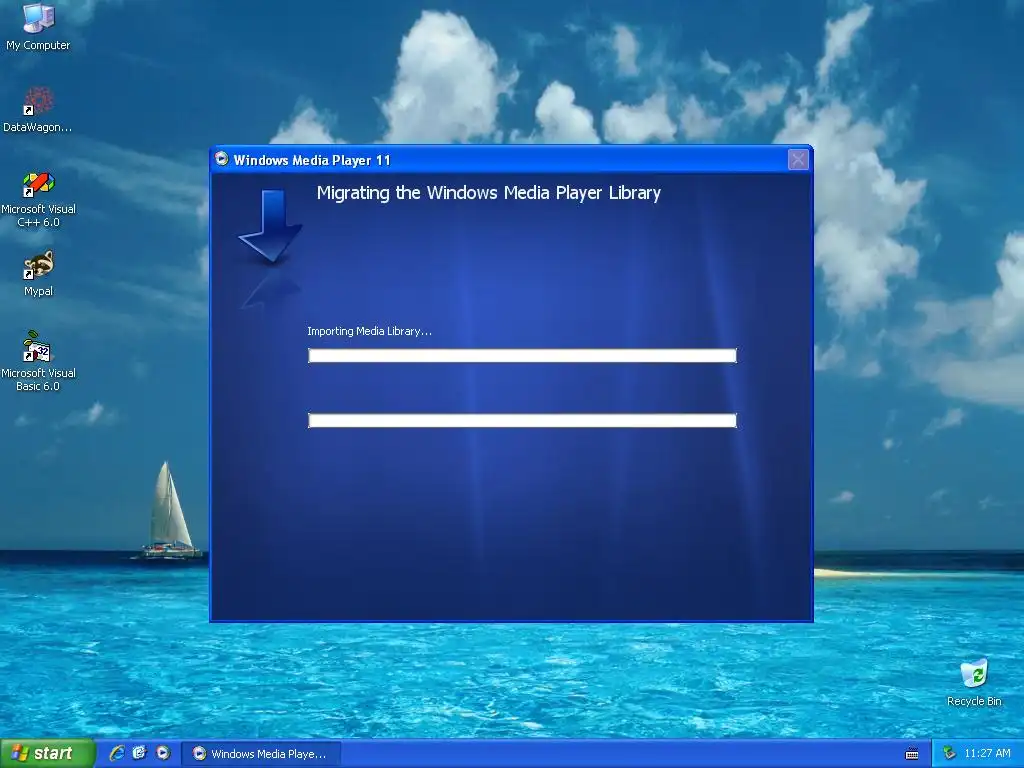Open the Start menu
This screenshot has width=1024, height=768.
[x=46, y=753]
